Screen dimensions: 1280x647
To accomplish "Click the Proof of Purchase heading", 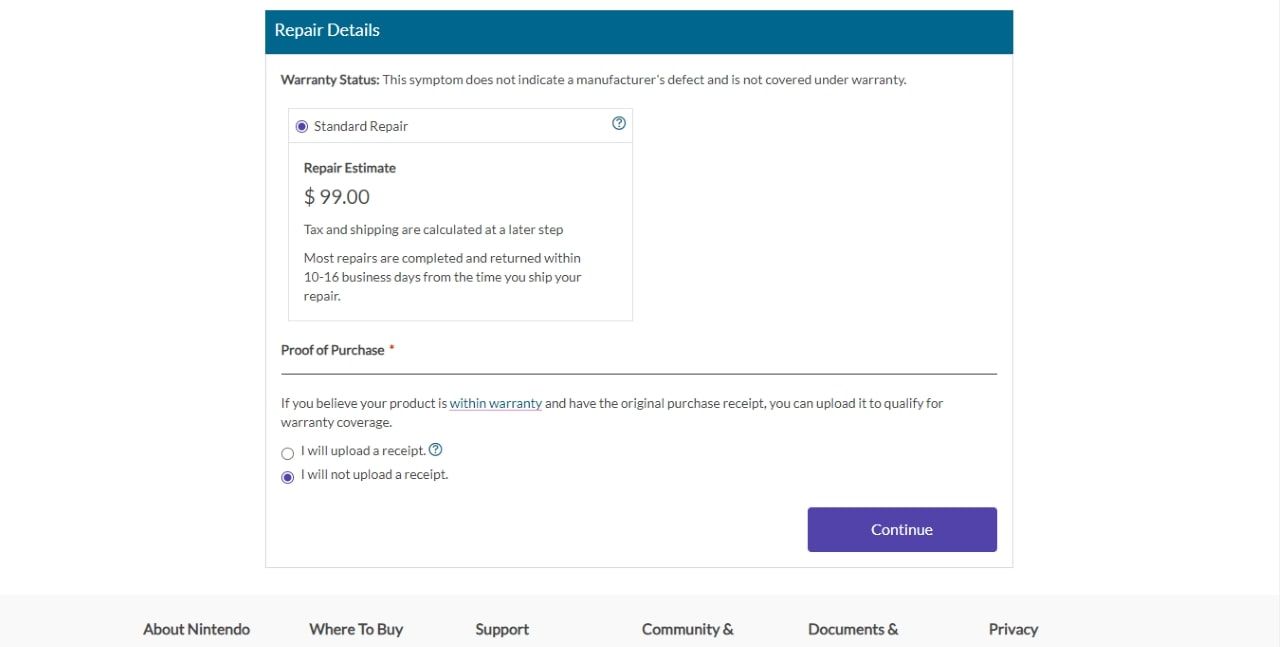I will [333, 350].
